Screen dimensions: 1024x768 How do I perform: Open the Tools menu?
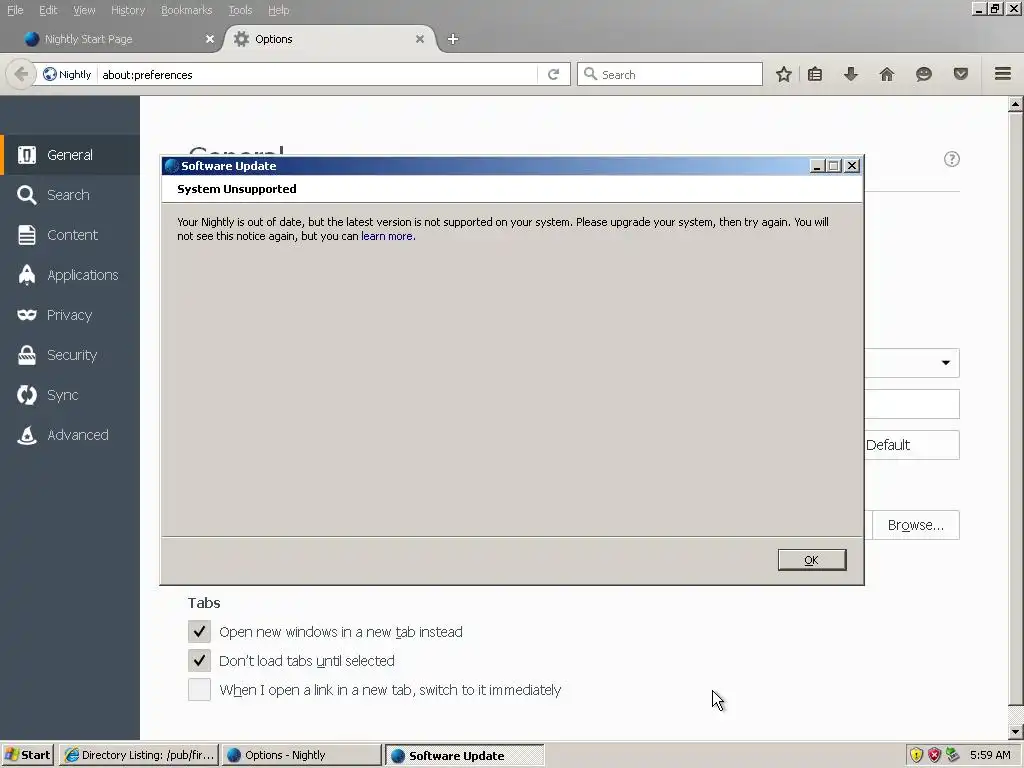tap(240, 10)
